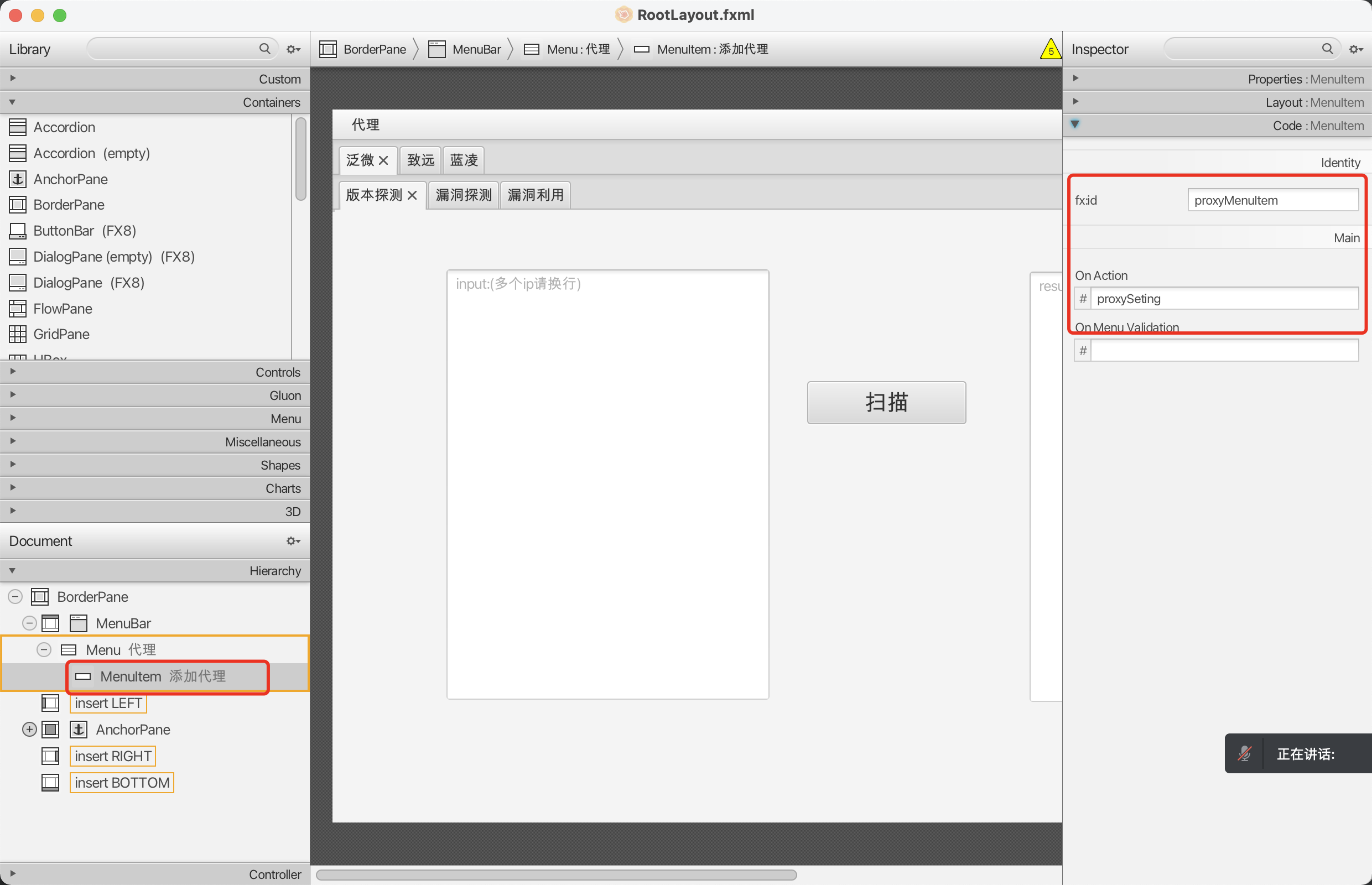This screenshot has height=885, width=1372.
Task: Close the 泛微 tab with its X
Action: point(383,160)
